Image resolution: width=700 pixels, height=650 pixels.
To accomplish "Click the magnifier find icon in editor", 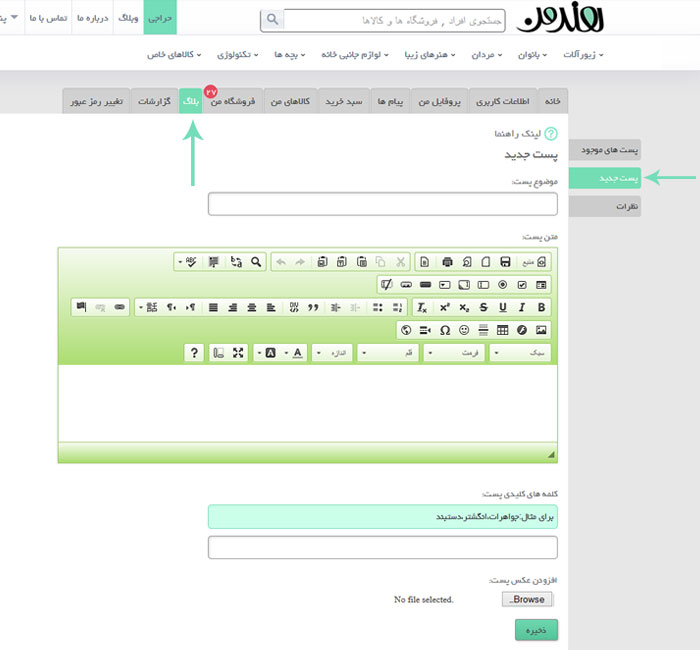I will click(x=257, y=262).
